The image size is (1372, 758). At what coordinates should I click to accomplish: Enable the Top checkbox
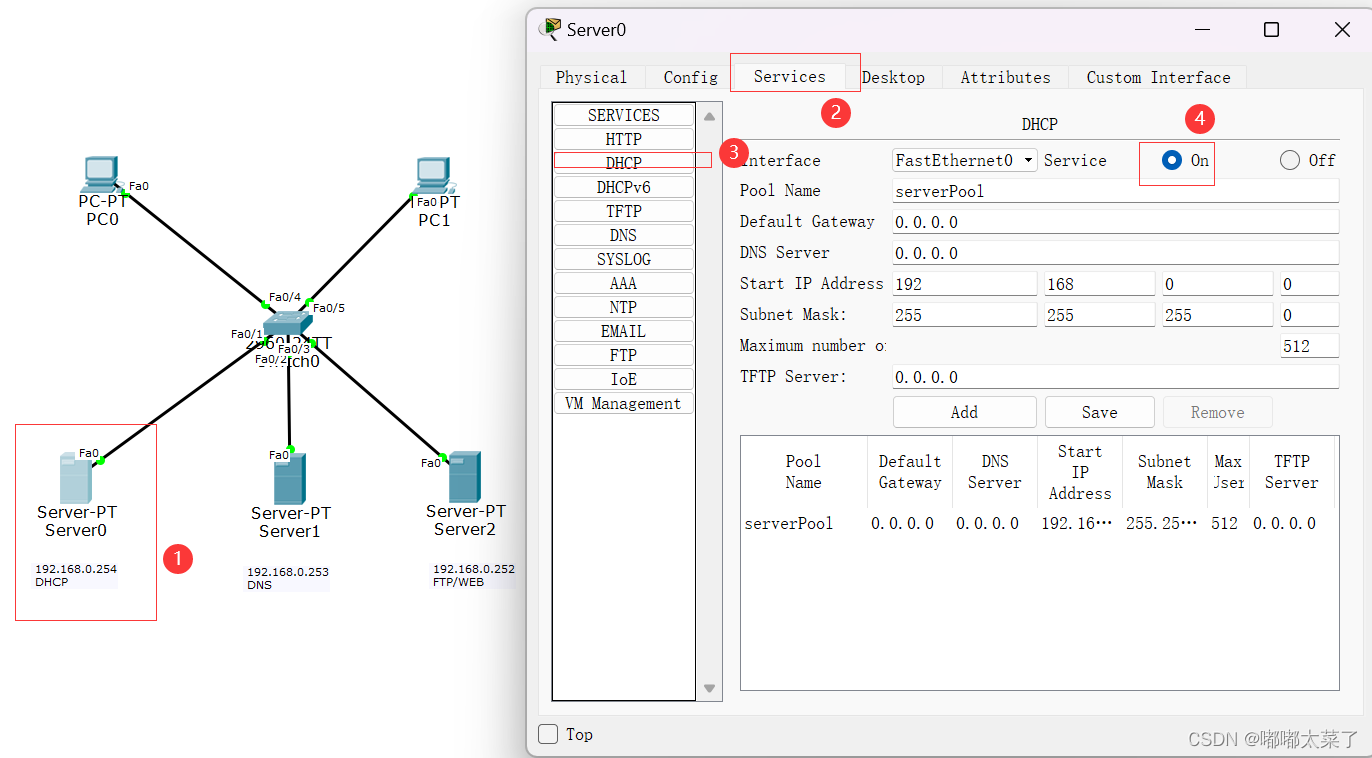click(x=548, y=734)
